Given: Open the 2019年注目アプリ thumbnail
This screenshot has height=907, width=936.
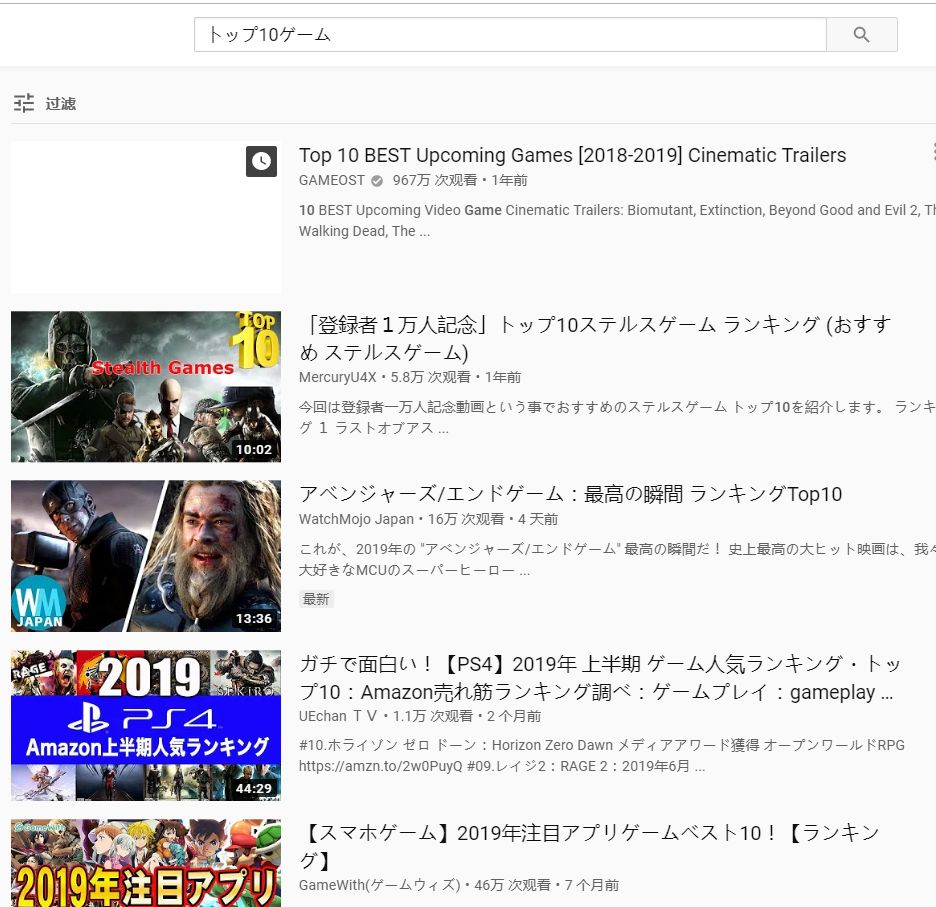Looking at the screenshot, I should pyautogui.click(x=146, y=863).
